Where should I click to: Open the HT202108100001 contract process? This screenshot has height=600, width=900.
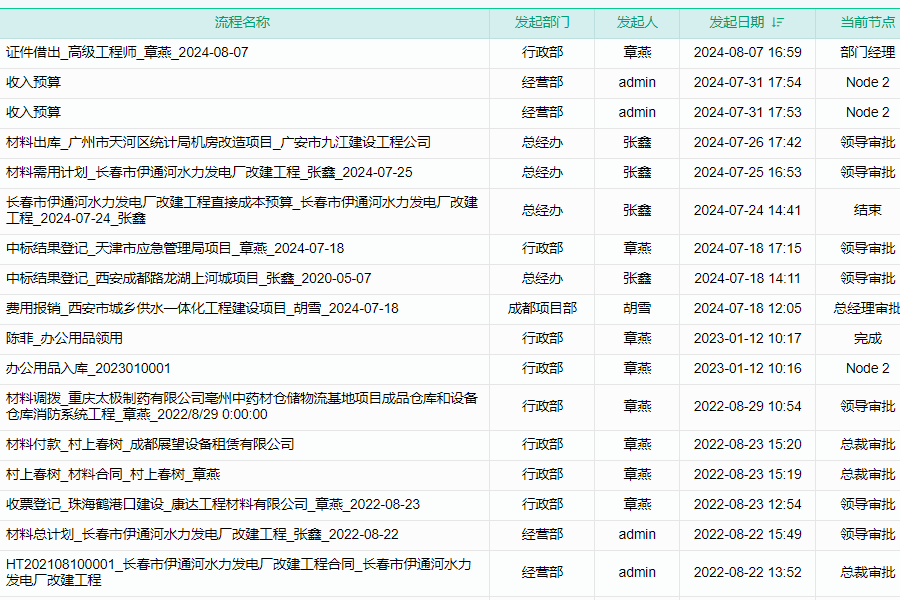click(238, 572)
